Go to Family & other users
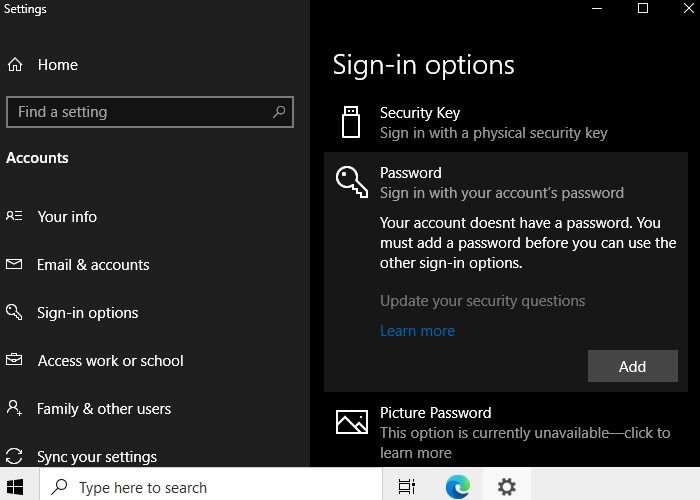700x500 pixels. (x=104, y=409)
